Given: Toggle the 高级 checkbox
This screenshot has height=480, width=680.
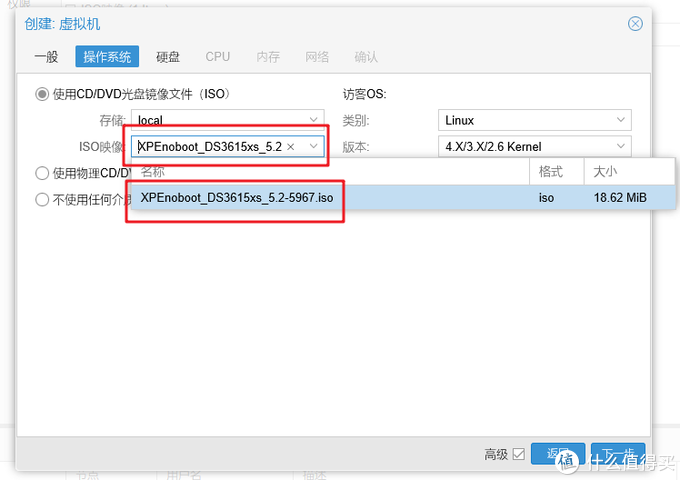Looking at the screenshot, I should pos(519,454).
